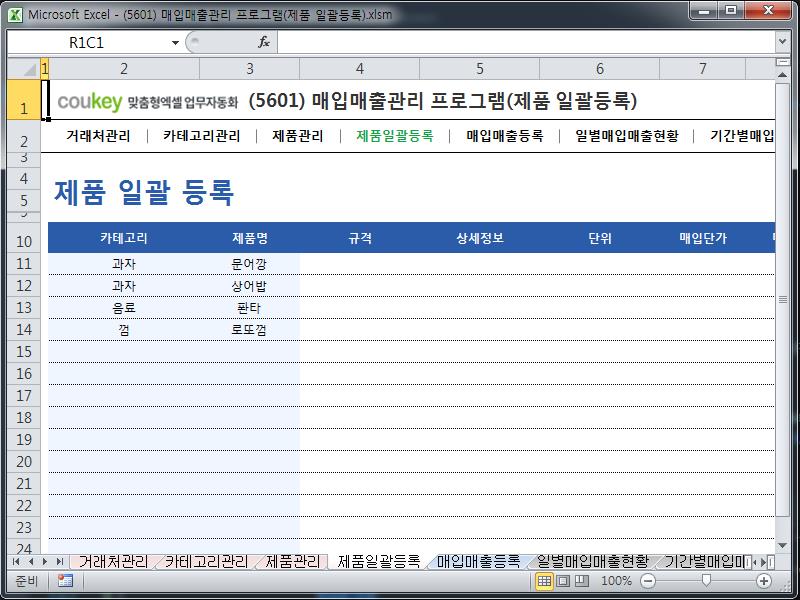
Task: Select cell containing 환타
Action: coord(249,308)
